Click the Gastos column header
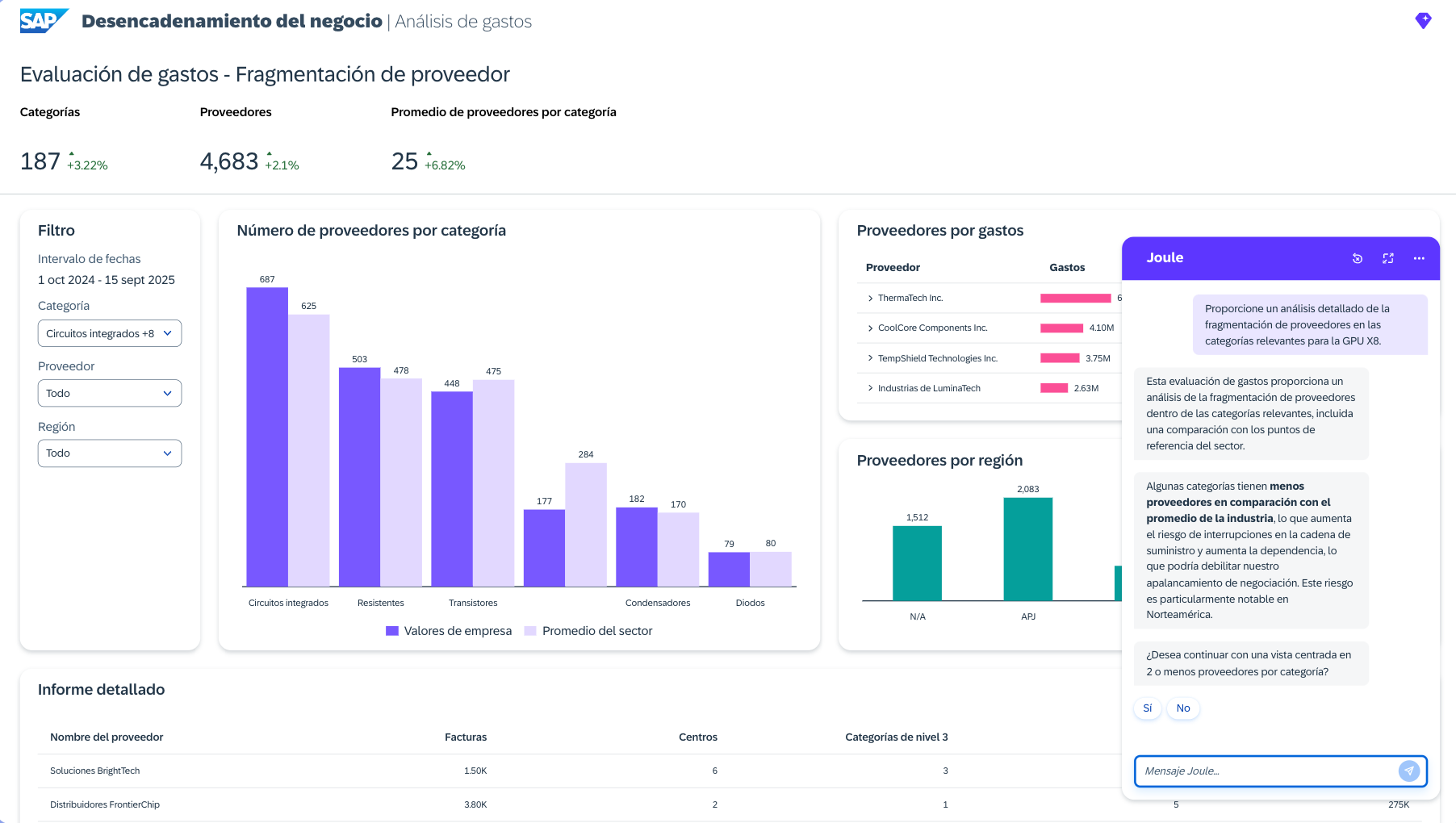The image size is (1456, 823). pyautogui.click(x=1067, y=267)
